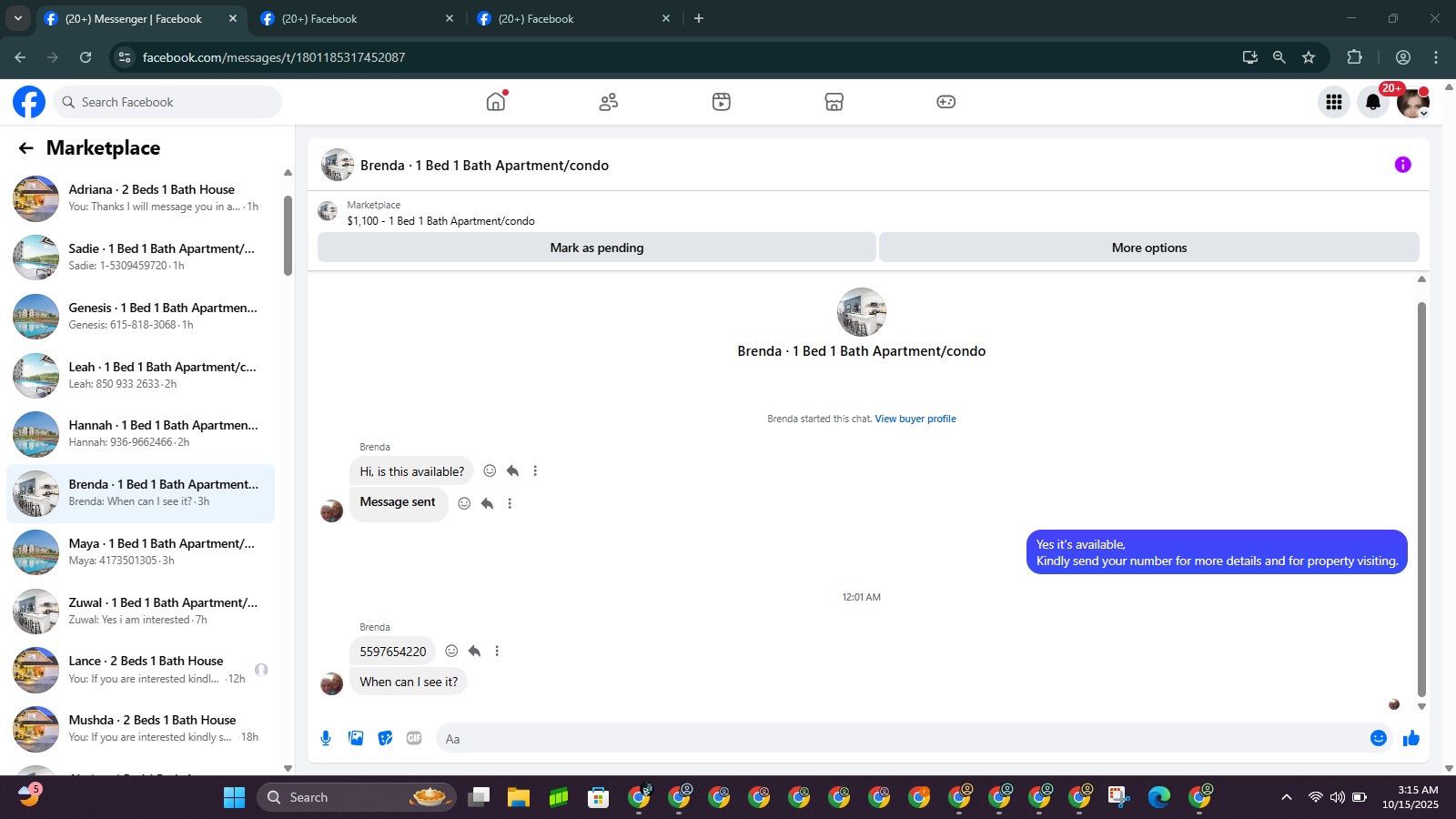
Task: Show hidden system tray icons
Action: 1286,797
